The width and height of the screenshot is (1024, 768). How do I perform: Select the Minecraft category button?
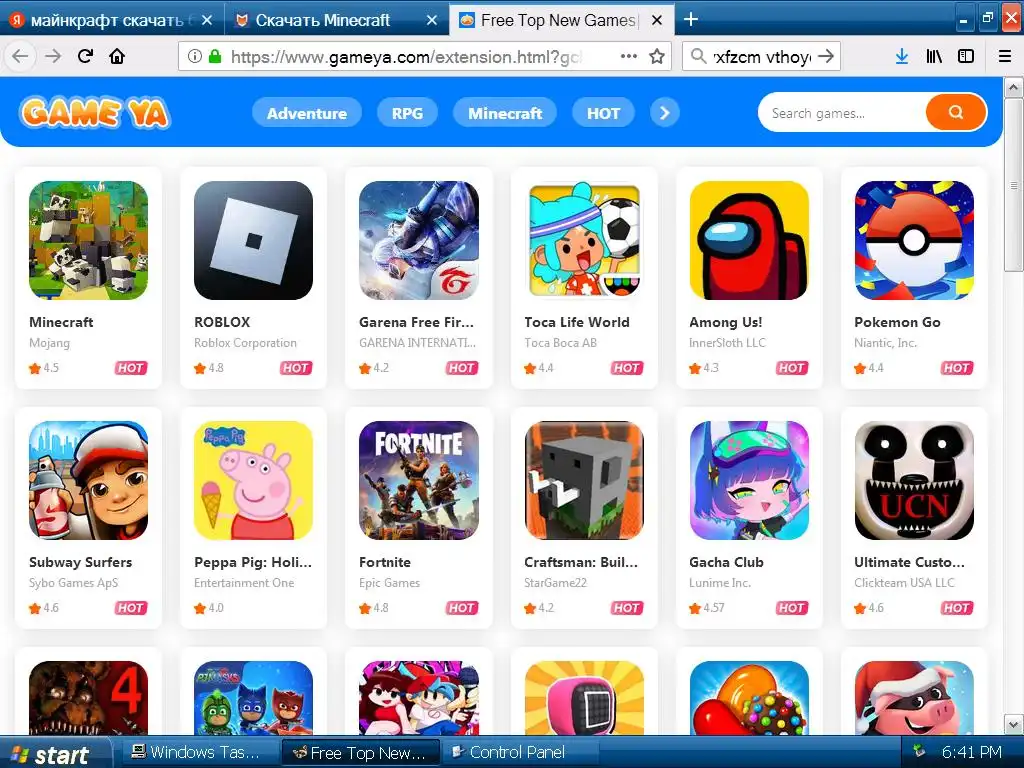(x=505, y=113)
